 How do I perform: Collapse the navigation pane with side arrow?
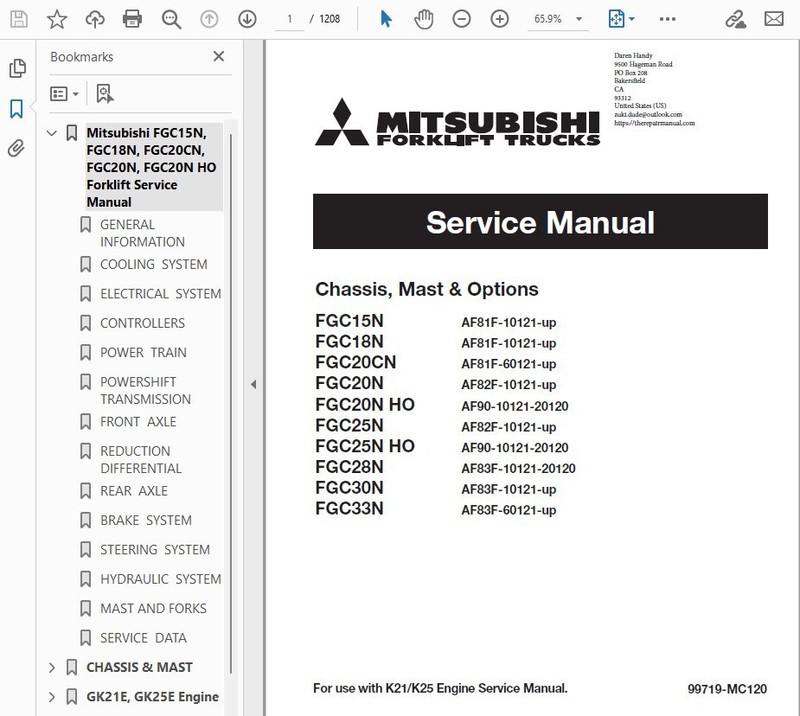[x=254, y=385]
